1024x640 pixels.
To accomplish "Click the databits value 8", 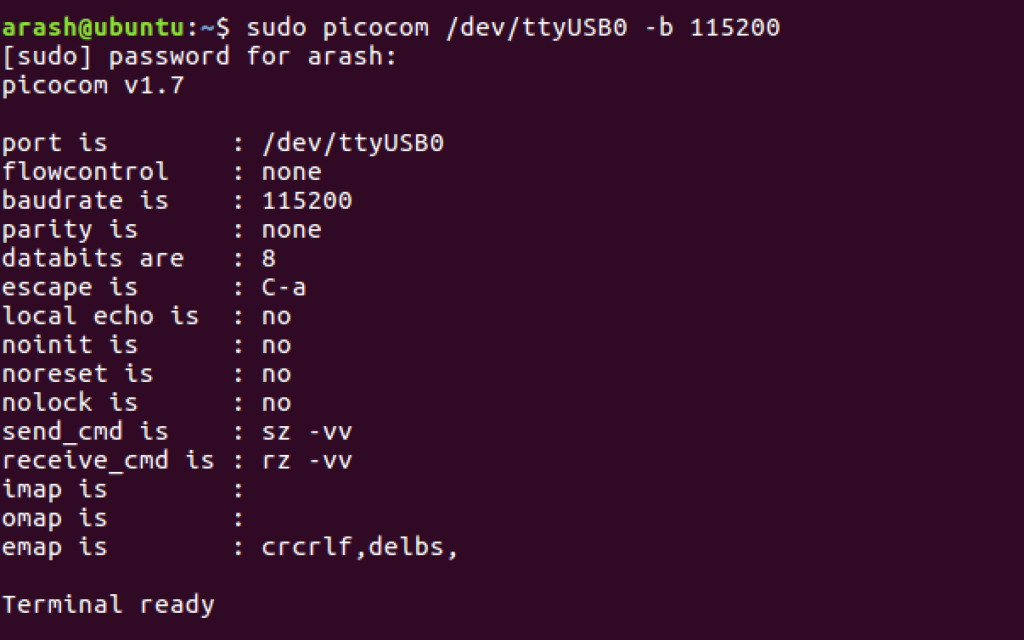I will (x=268, y=258).
